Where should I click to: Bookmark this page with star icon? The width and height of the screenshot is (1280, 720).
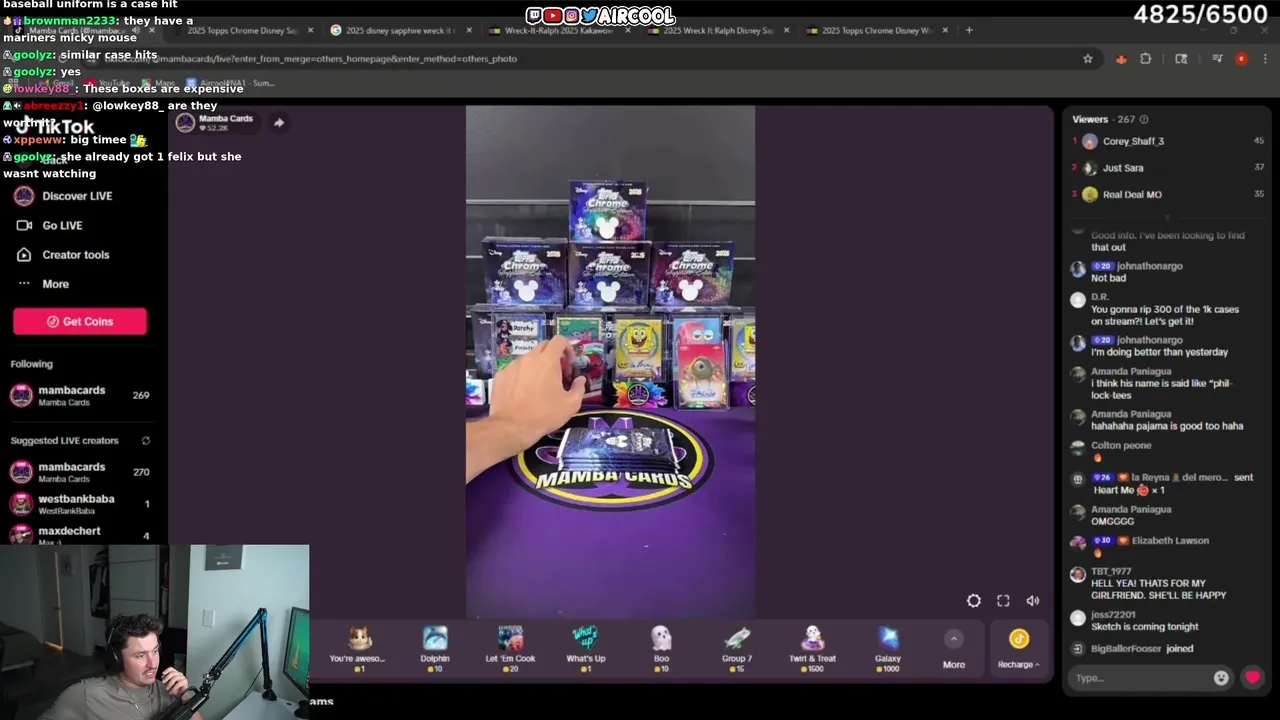(1088, 59)
